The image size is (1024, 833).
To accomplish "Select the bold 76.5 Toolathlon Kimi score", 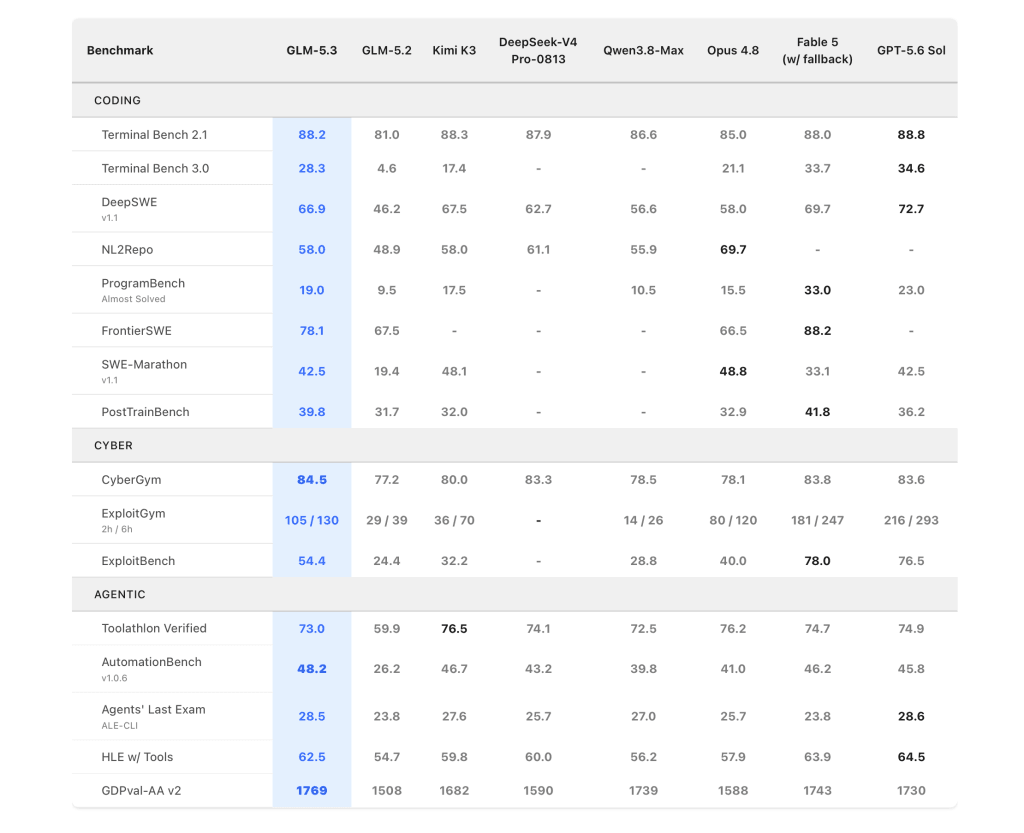I will [x=454, y=629].
